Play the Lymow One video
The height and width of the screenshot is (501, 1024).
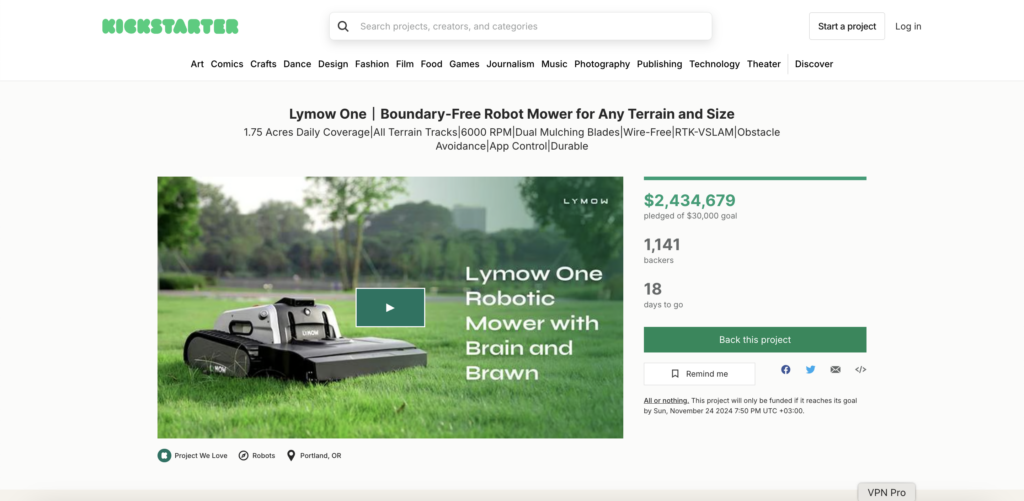[x=390, y=308]
